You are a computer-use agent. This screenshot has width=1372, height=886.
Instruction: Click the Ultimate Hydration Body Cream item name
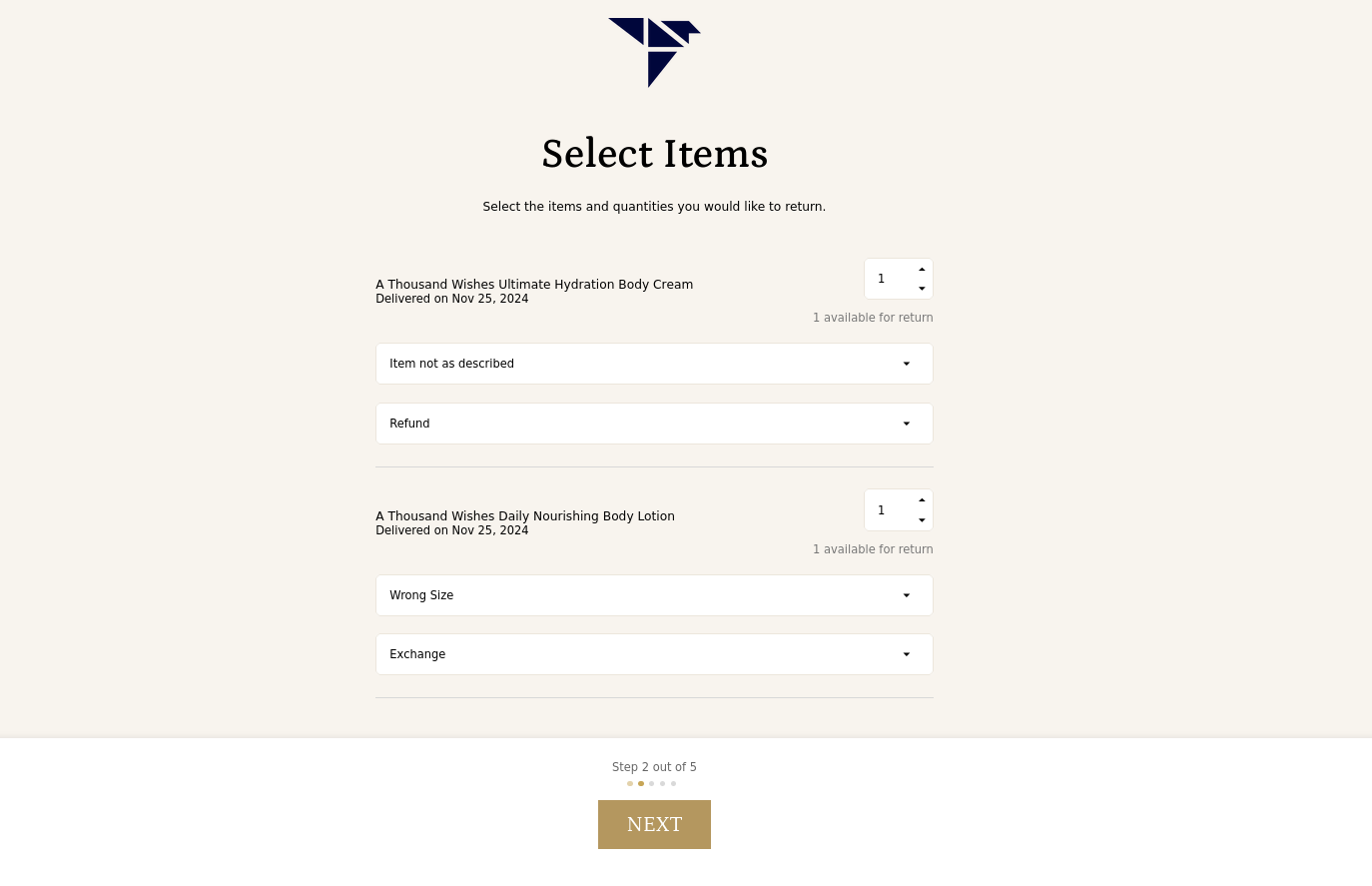click(x=534, y=285)
